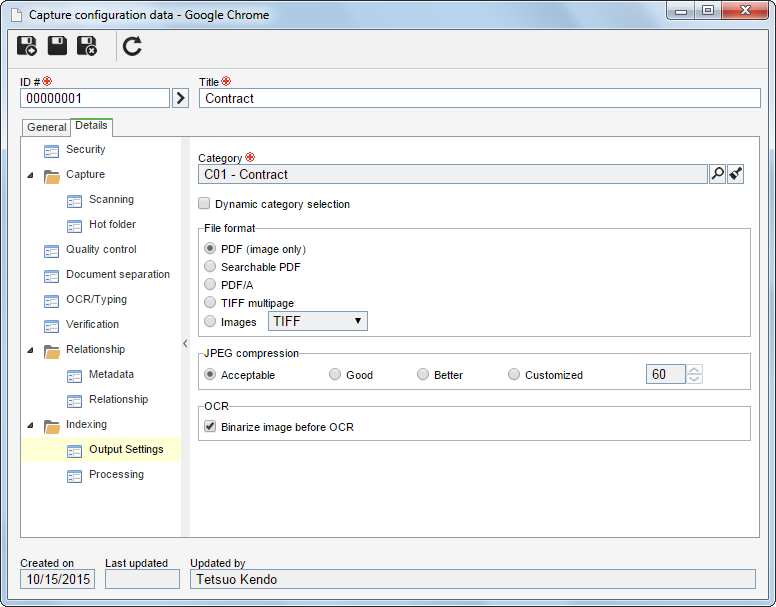Increase the compression value spinner up

point(694,369)
